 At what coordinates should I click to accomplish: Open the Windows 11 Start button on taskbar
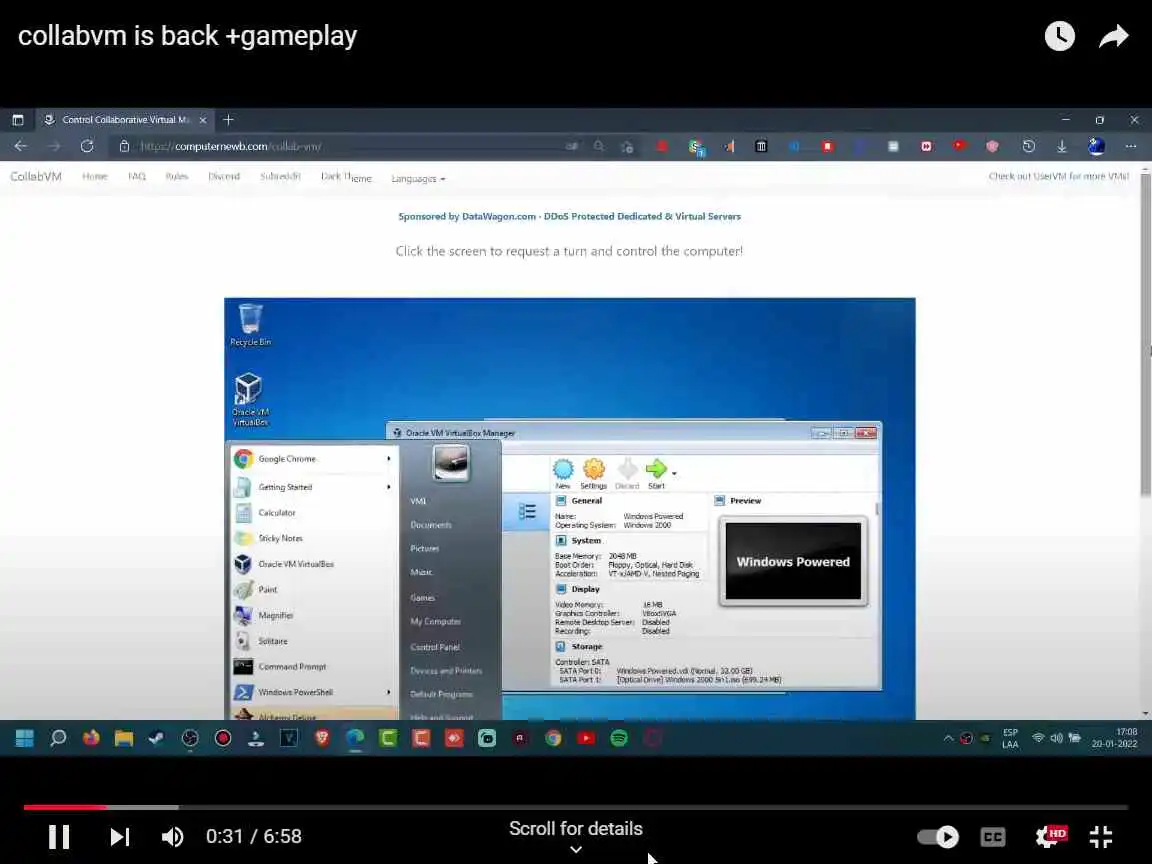click(24, 738)
